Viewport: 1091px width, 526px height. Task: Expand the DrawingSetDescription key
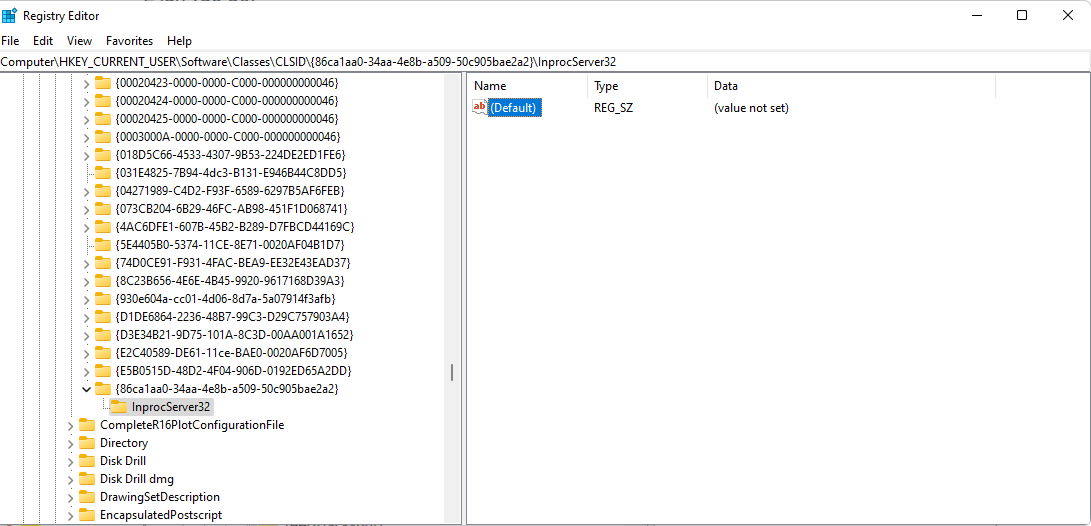(x=70, y=498)
